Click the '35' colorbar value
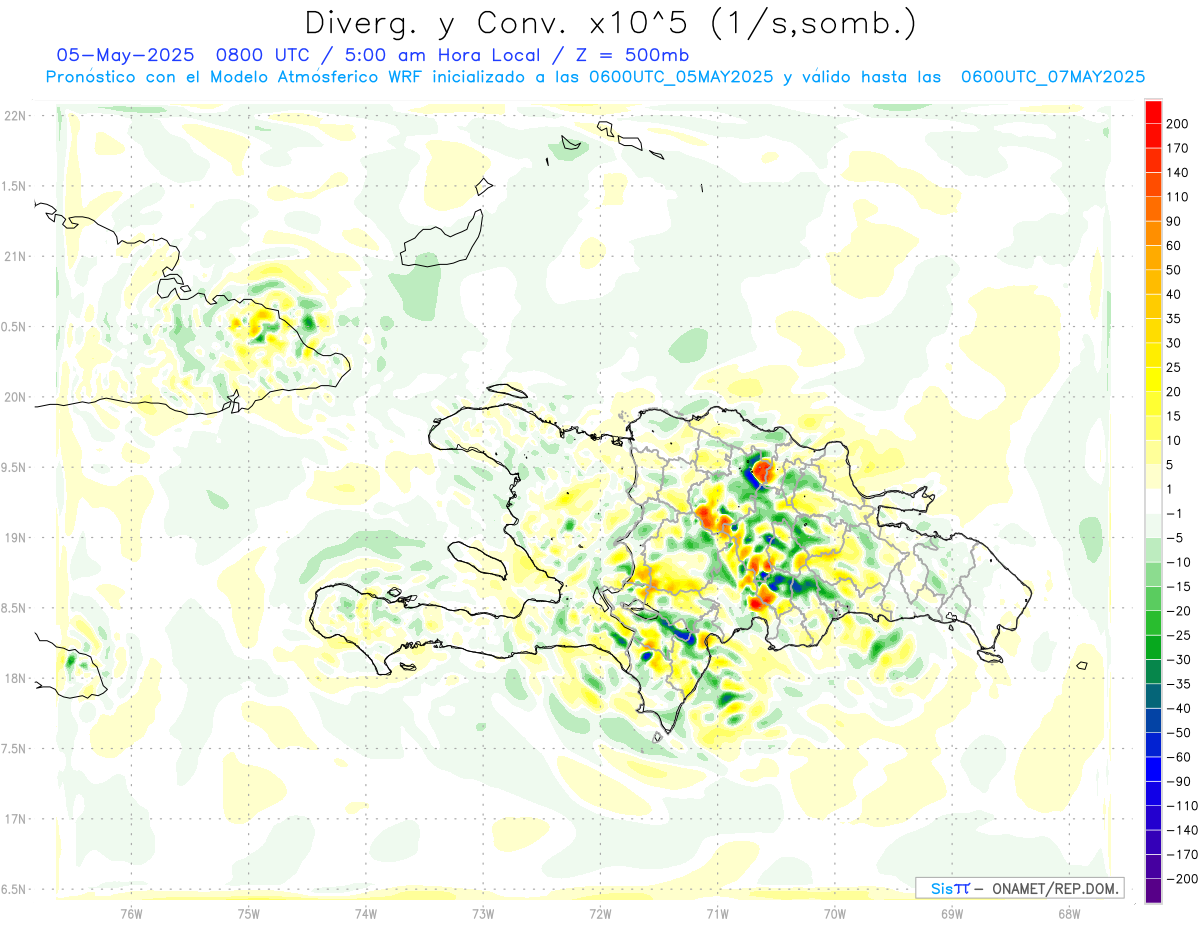The image size is (1200, 927). pyautogui.click(x=1174, y=319)
